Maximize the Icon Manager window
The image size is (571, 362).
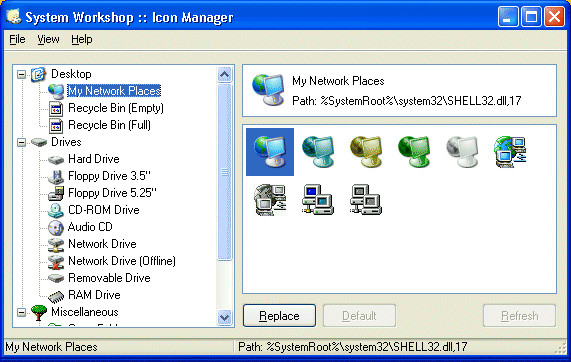click(531, 17)
